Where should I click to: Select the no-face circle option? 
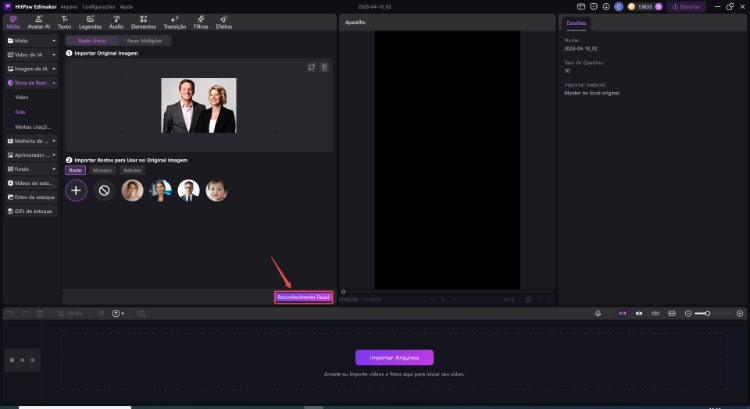[x=104, y=190]
